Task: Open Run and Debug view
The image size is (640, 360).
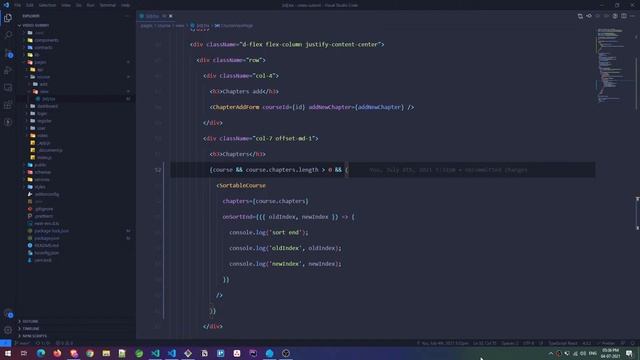Action: pos(8,70)
